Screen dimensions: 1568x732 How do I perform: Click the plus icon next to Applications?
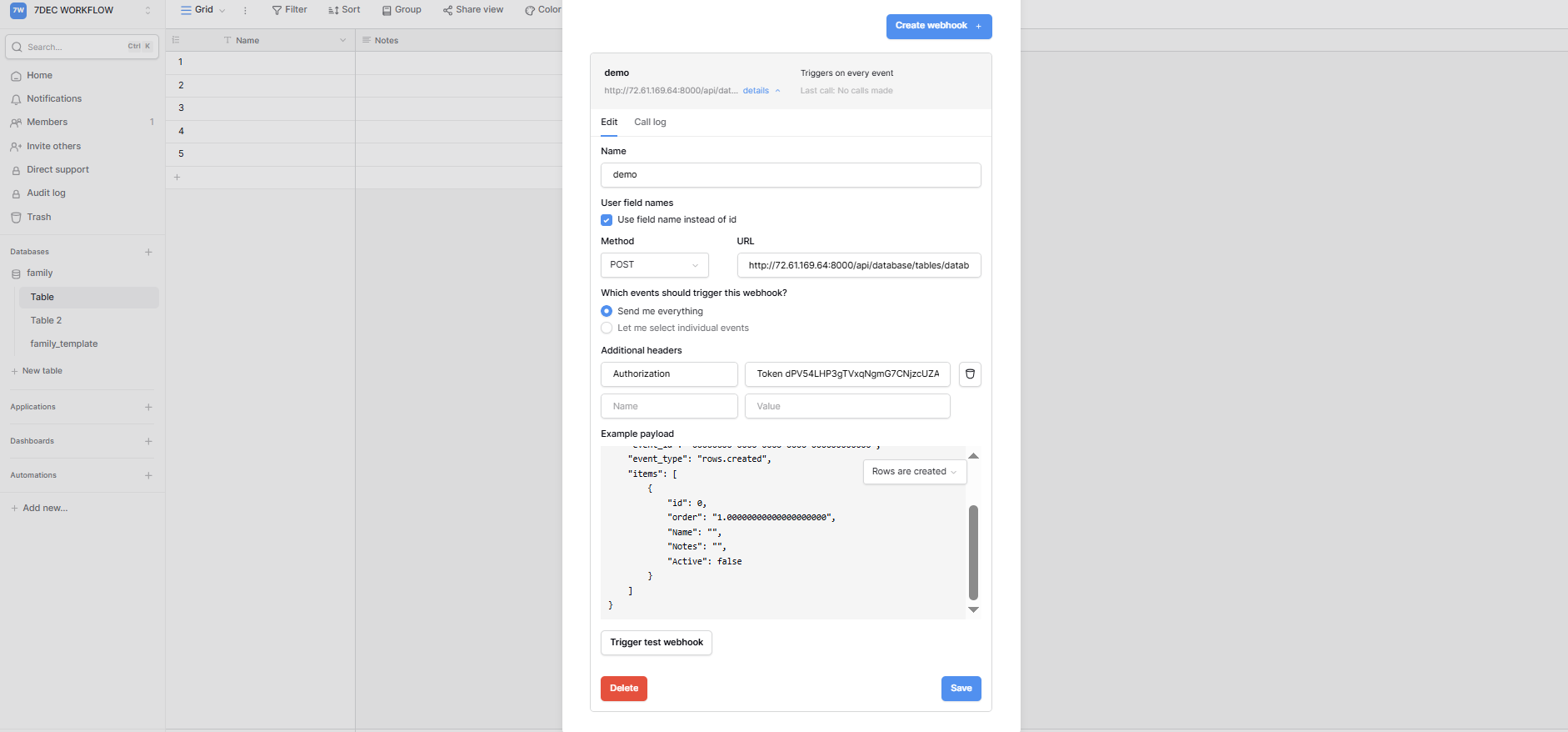point(148,407)
